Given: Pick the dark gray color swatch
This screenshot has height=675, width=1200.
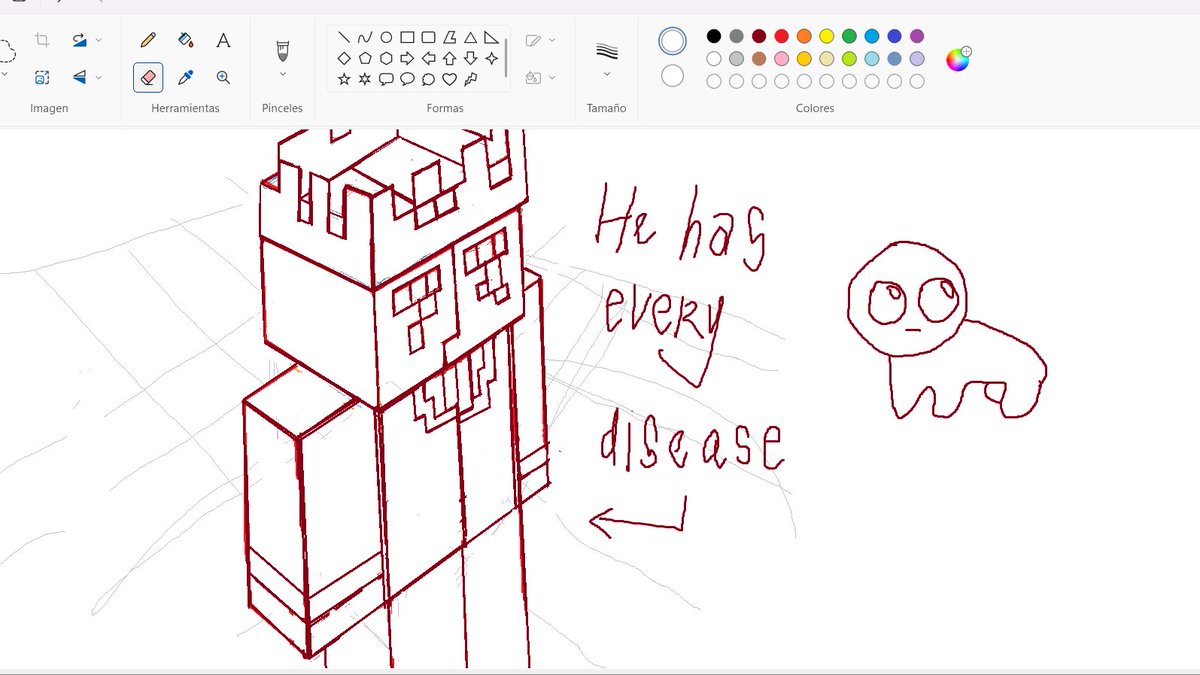Looking at the screenshot, I should (x=737, y=36).
